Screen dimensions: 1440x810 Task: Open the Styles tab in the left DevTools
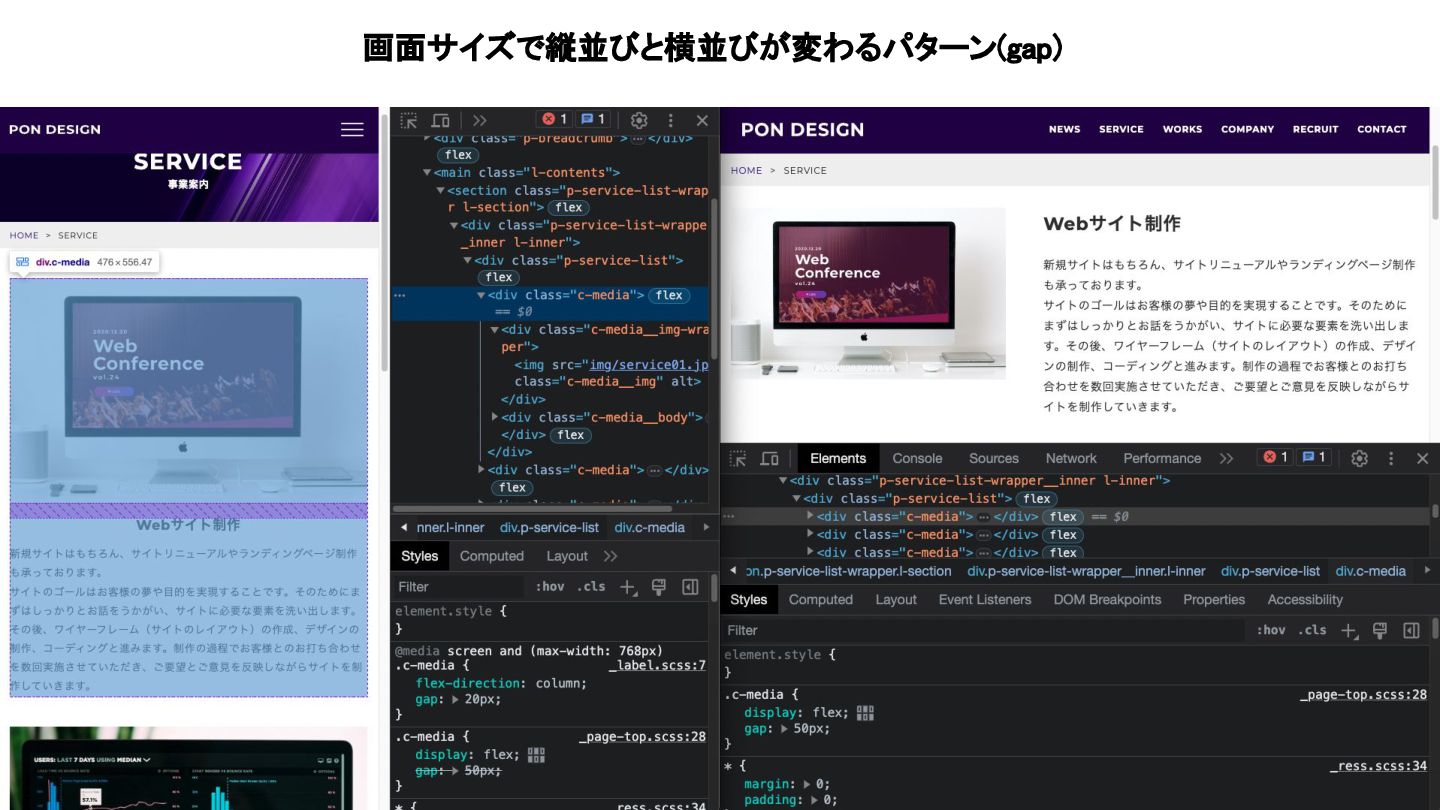[x=420, y=556]
